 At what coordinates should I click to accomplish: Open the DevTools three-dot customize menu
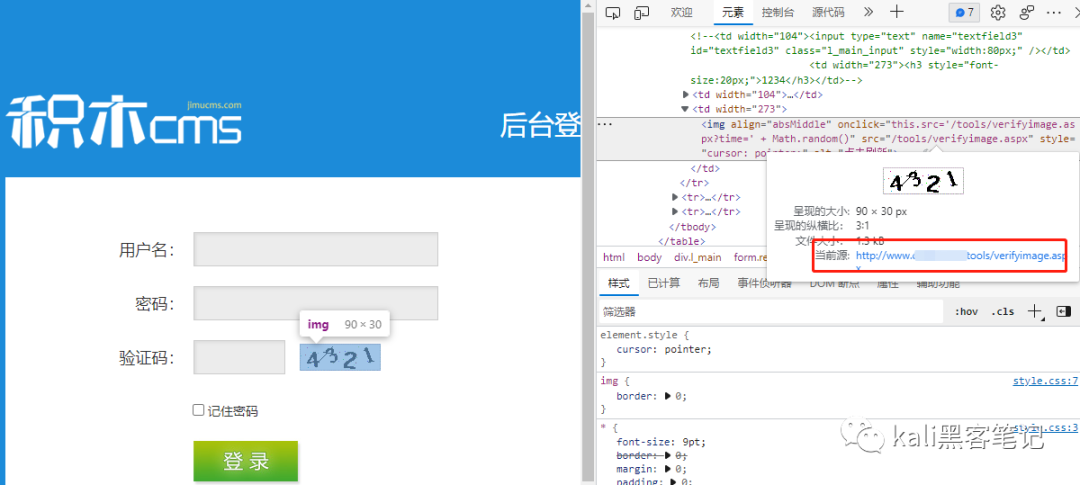tap(1054, 12)
